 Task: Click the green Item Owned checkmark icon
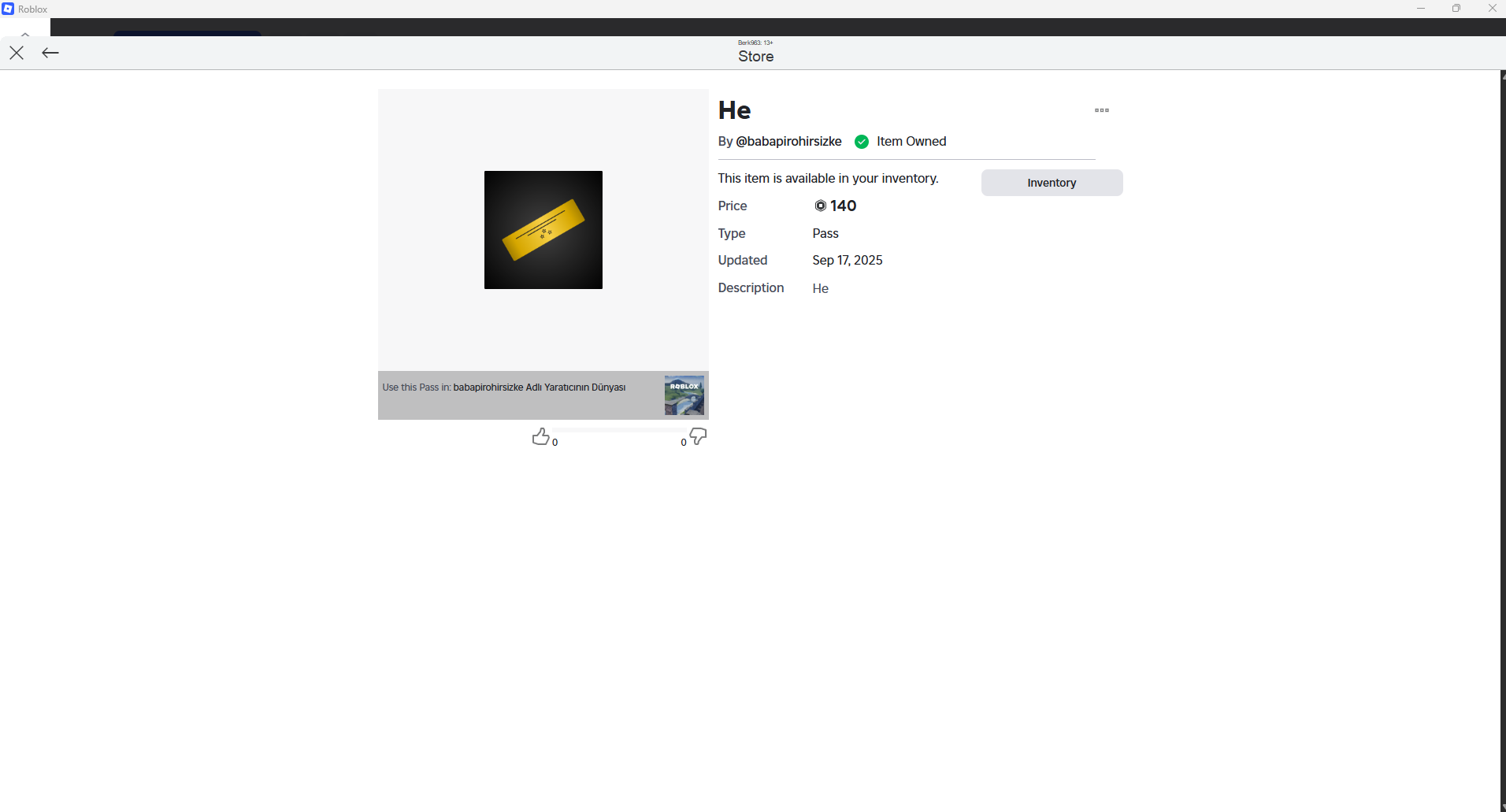coord(862,142)
